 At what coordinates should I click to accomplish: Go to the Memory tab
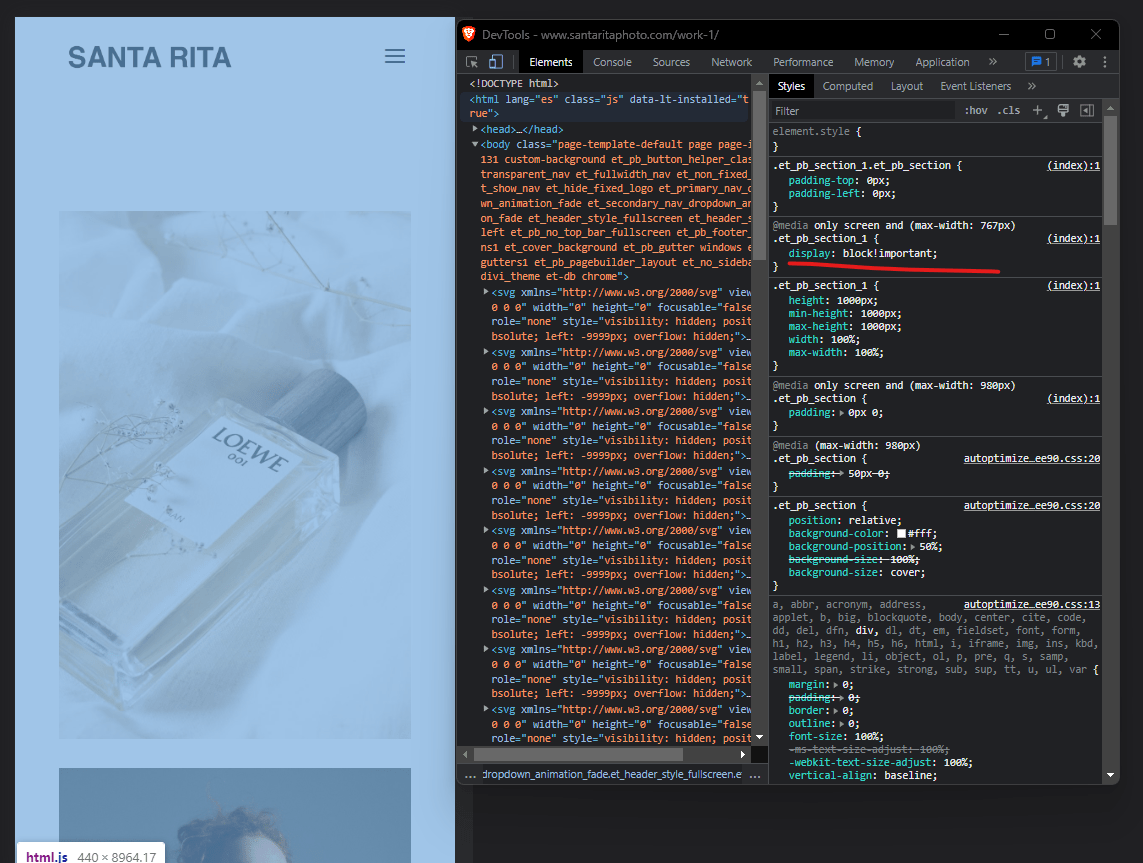pyautogui.click(x=874, y=62)
